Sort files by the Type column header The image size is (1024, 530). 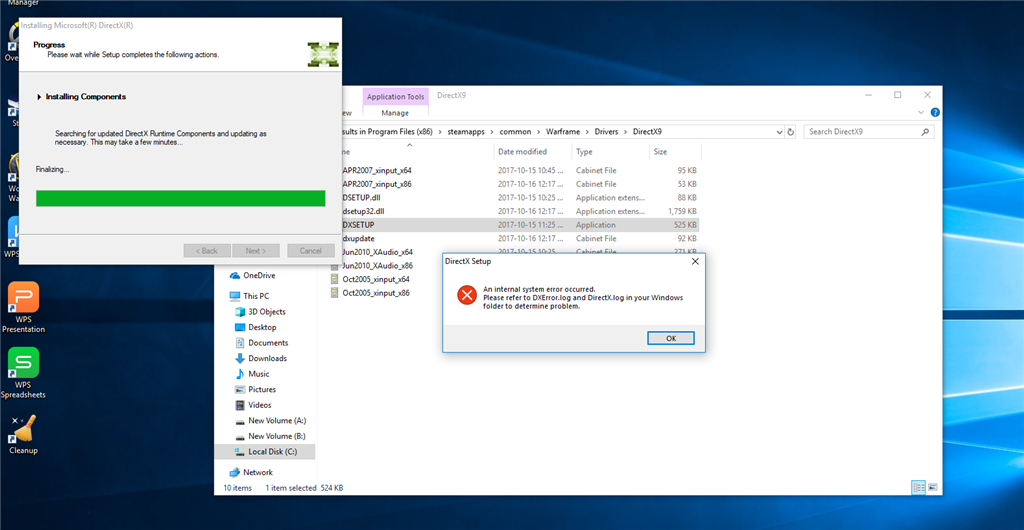pyautogui.click(x=611, y=151)
